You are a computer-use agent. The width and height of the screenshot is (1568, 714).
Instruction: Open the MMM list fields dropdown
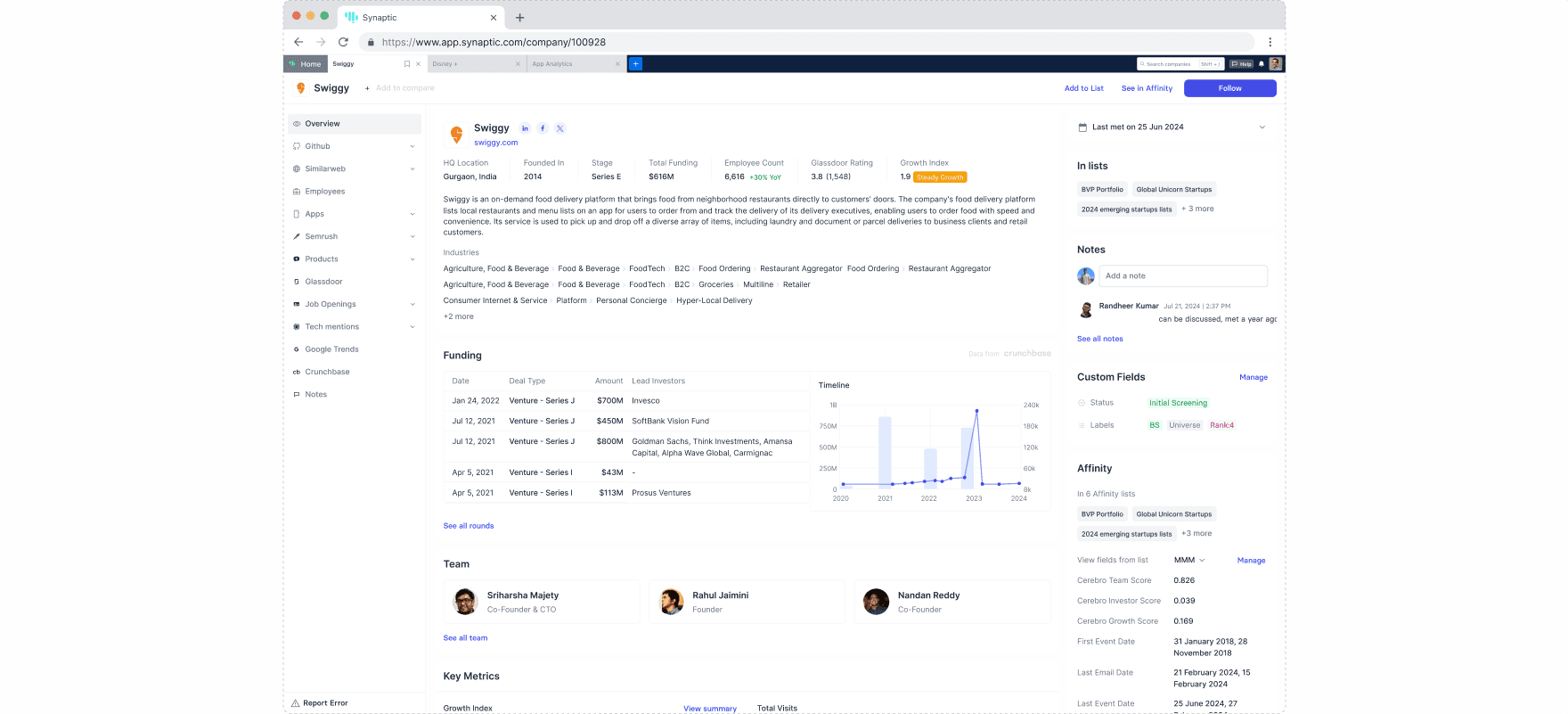coord(1189,561)
